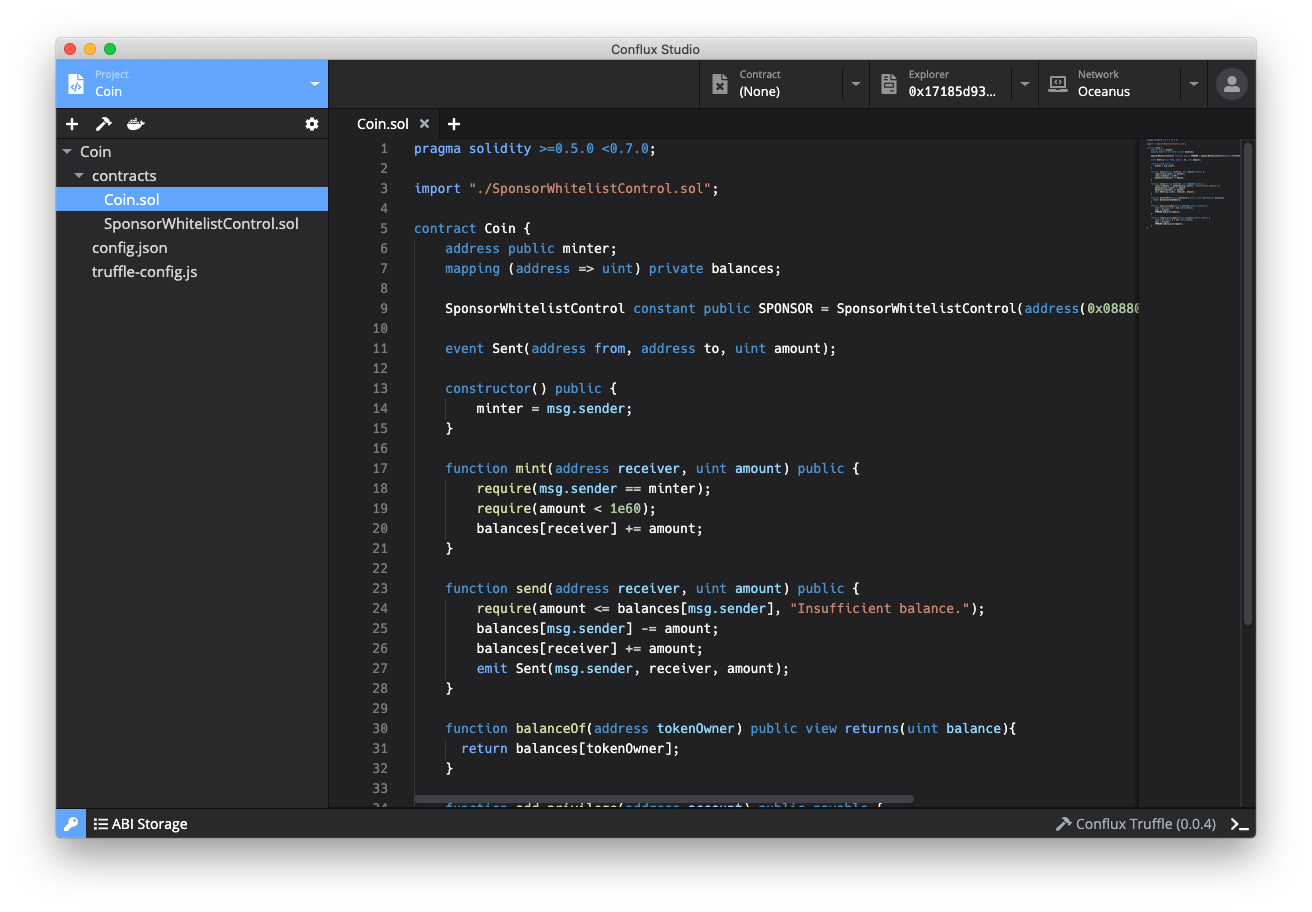
Task: Click the Explorer document icon
Action: click(889, 84)
